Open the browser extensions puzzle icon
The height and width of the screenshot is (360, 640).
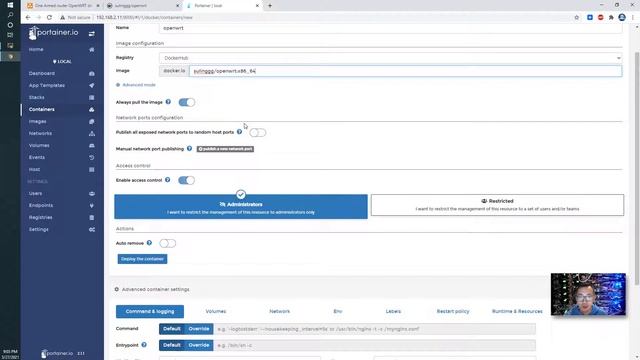click(x=611, y=18)
